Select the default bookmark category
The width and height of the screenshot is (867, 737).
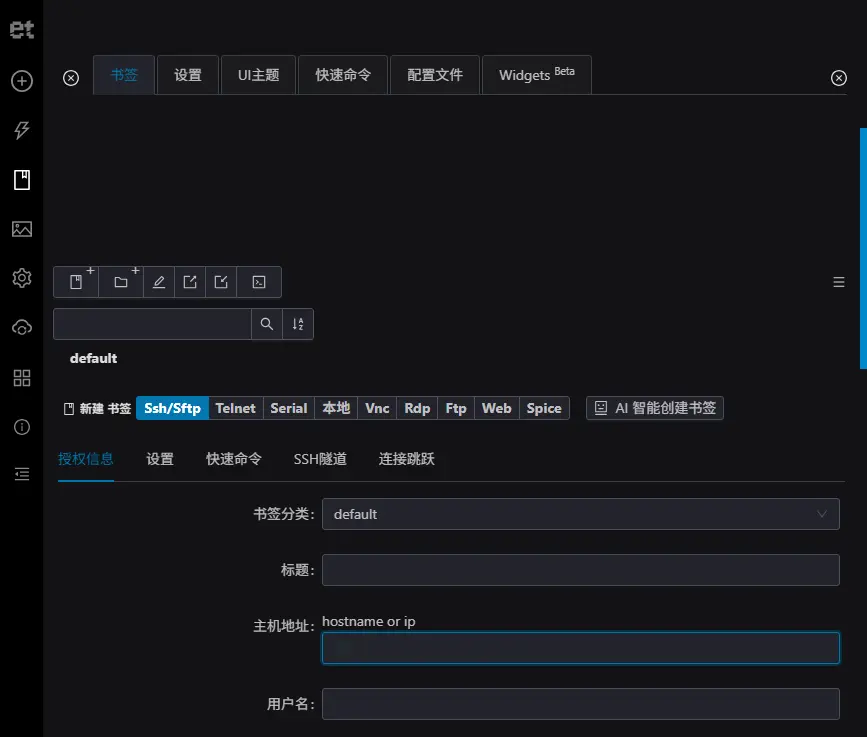pos(93,358)
